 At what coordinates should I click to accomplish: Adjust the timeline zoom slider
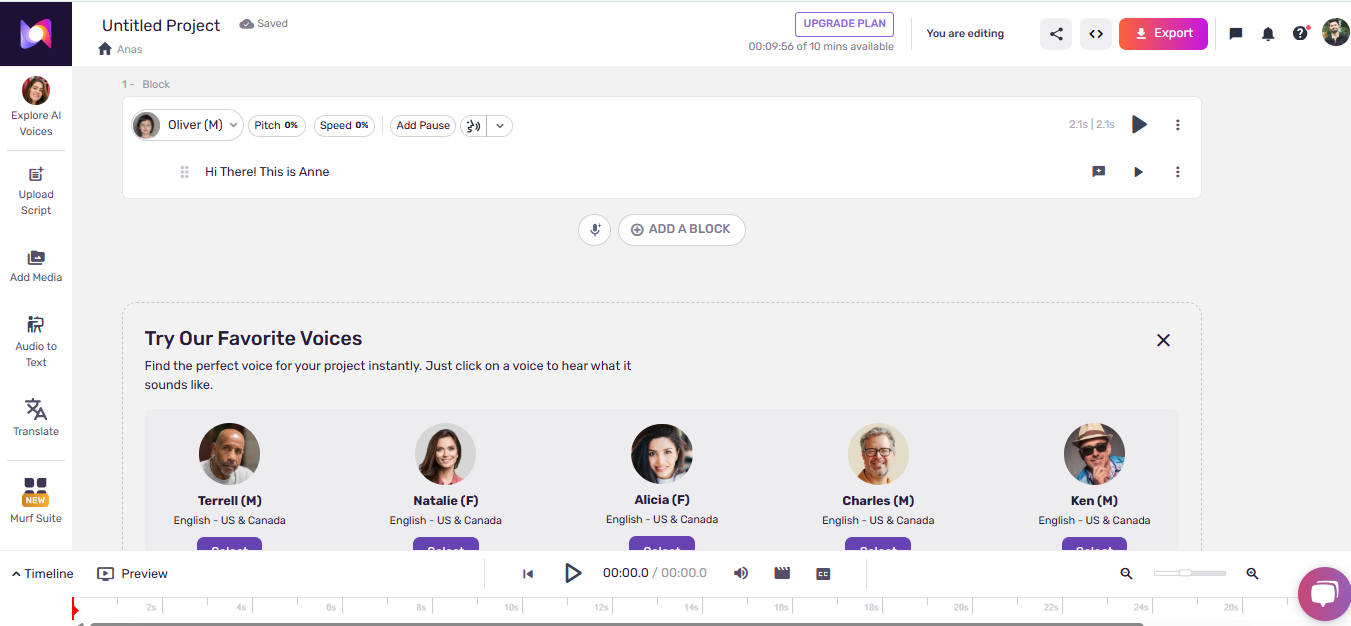coord(1189,573)
